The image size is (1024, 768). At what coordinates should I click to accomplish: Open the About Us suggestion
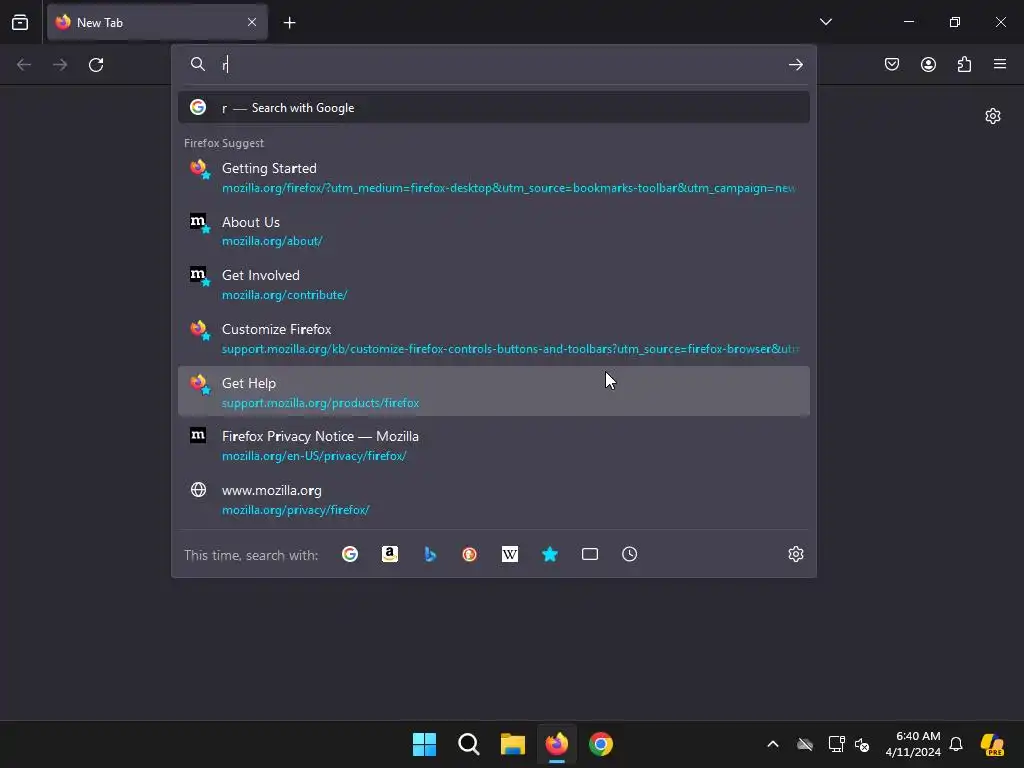pyautogui.click(x=494, y=231)
